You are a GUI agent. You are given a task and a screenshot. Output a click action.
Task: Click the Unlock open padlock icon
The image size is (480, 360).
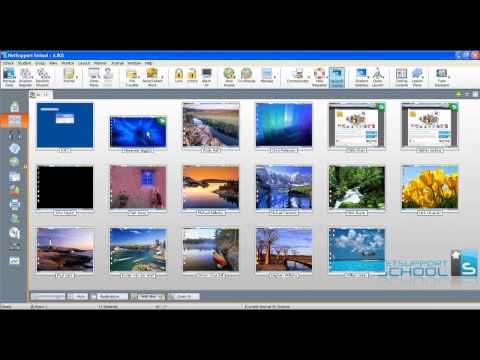(192, 75)
